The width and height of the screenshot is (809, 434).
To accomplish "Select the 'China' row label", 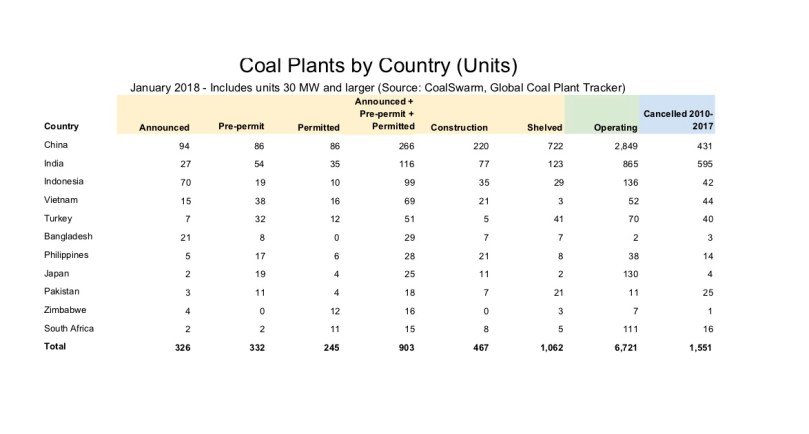I will 57,148.
